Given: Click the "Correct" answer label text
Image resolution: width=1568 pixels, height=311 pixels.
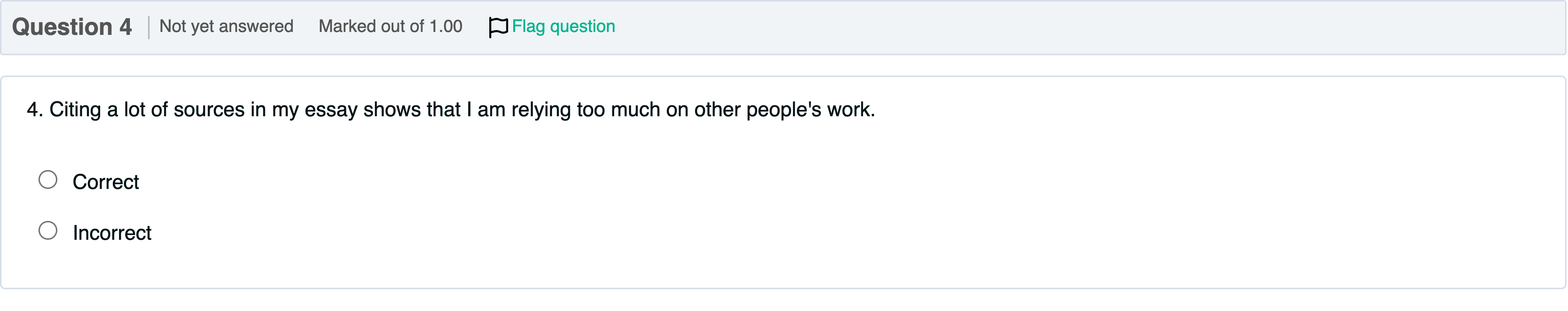Looking at the screenshot, I should point(106,182).
